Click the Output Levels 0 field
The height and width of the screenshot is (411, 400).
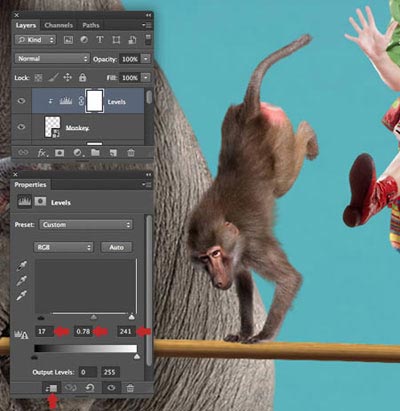[87, 372]
